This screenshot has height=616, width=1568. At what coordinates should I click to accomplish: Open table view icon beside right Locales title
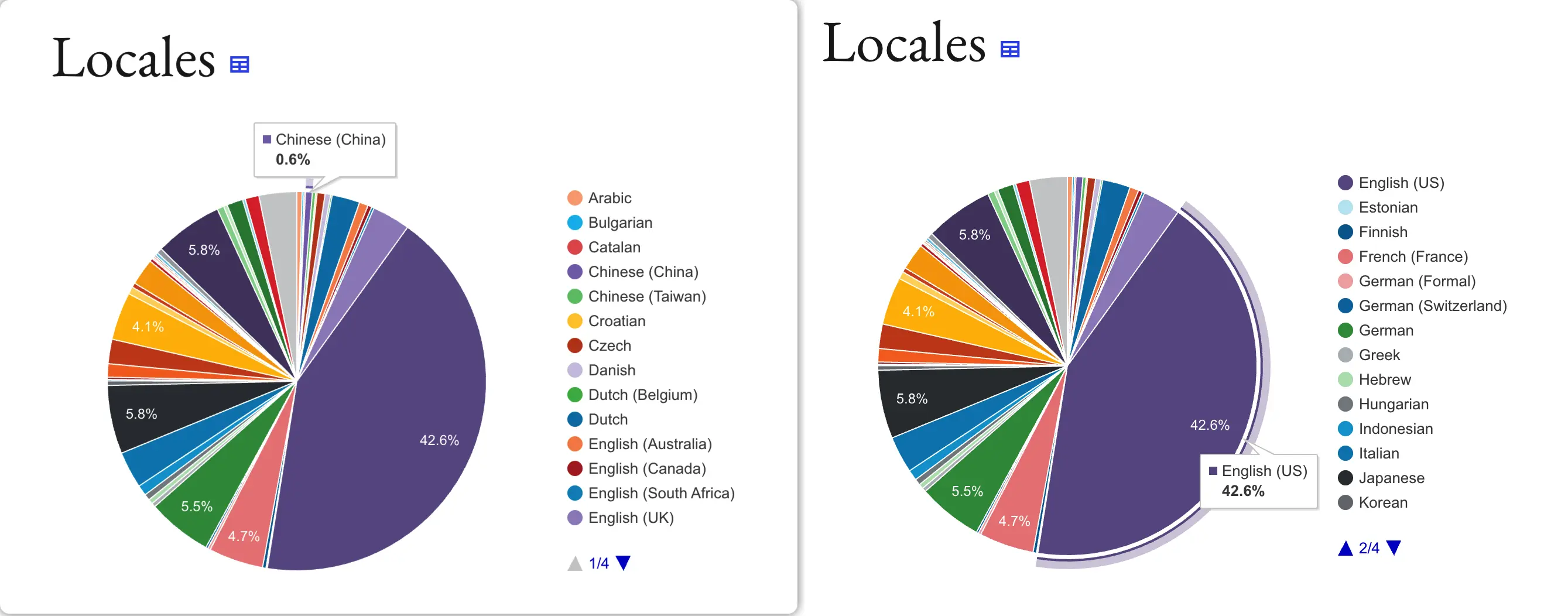coord(1010,49)
